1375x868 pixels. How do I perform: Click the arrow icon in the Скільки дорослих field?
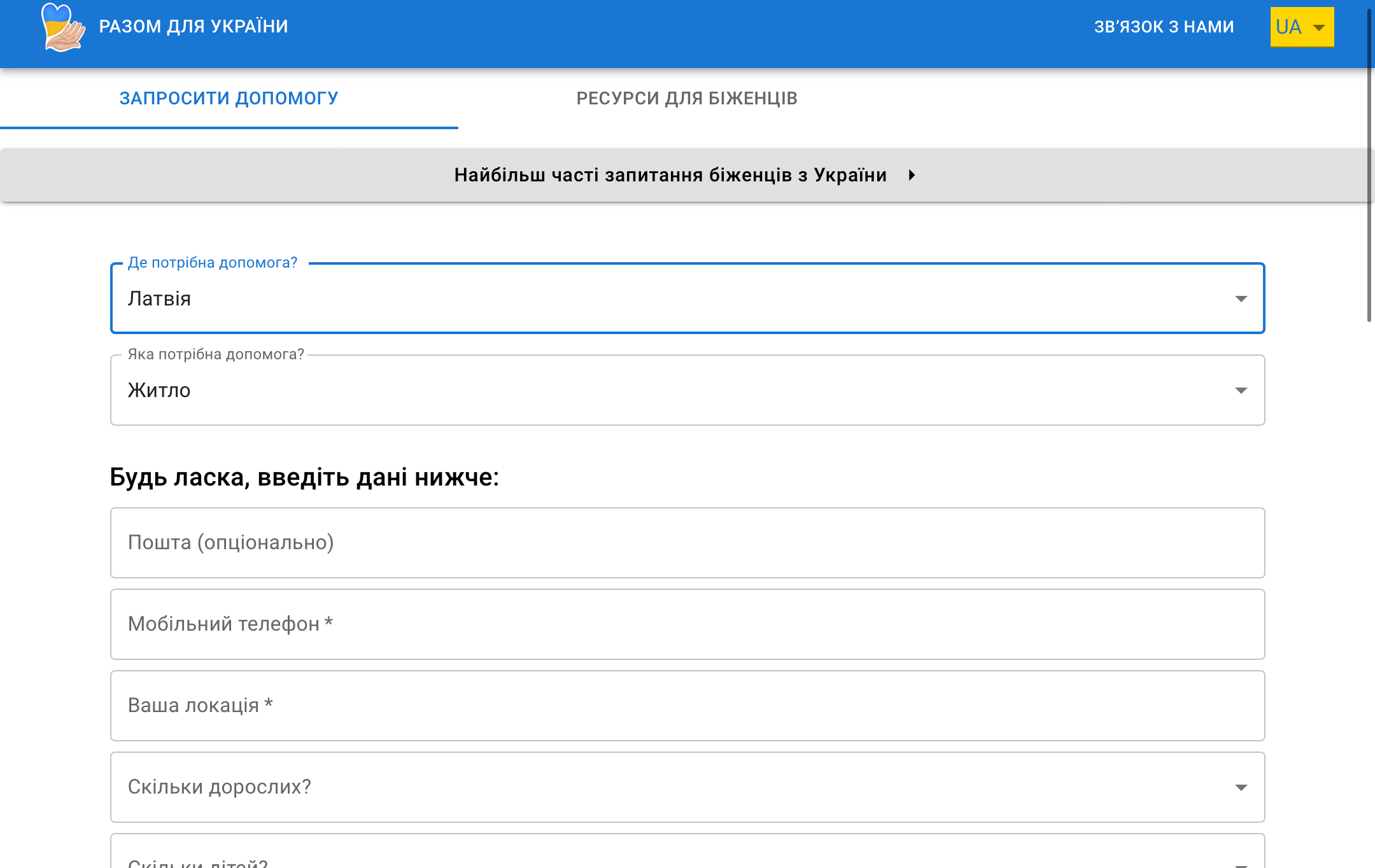tap(1241, 787)
